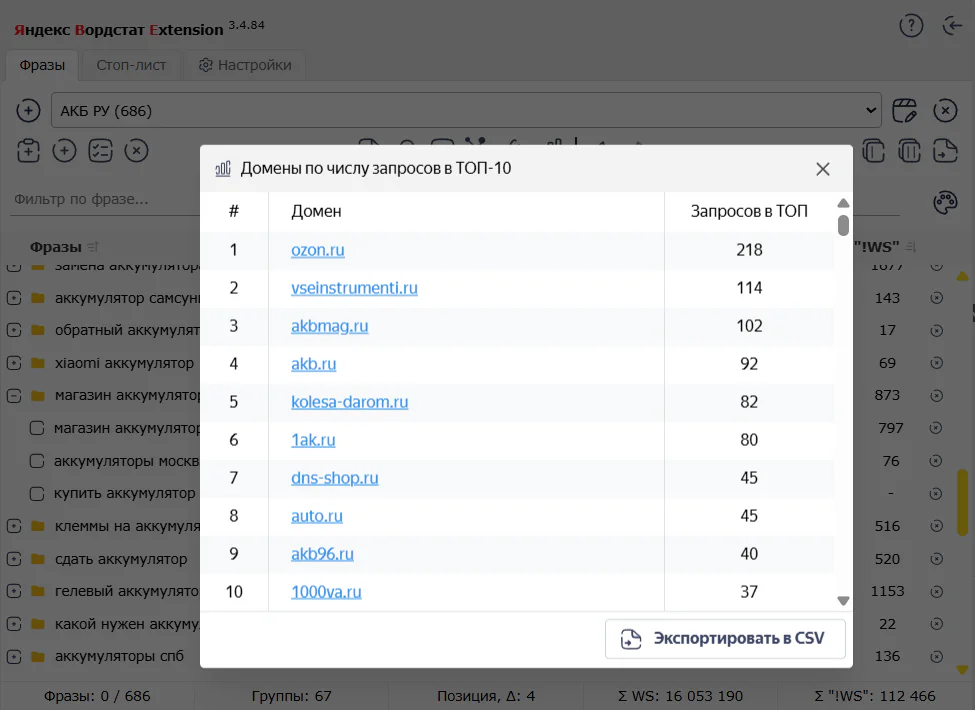Click the clipboard add phrases icon
This screenshot has height=710, width=975.
[x=28, y=150]
